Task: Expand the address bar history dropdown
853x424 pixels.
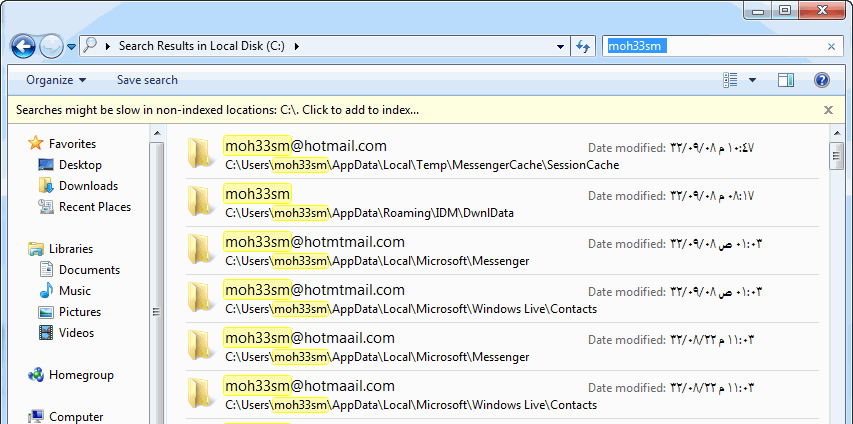Action: coord(560,47)
